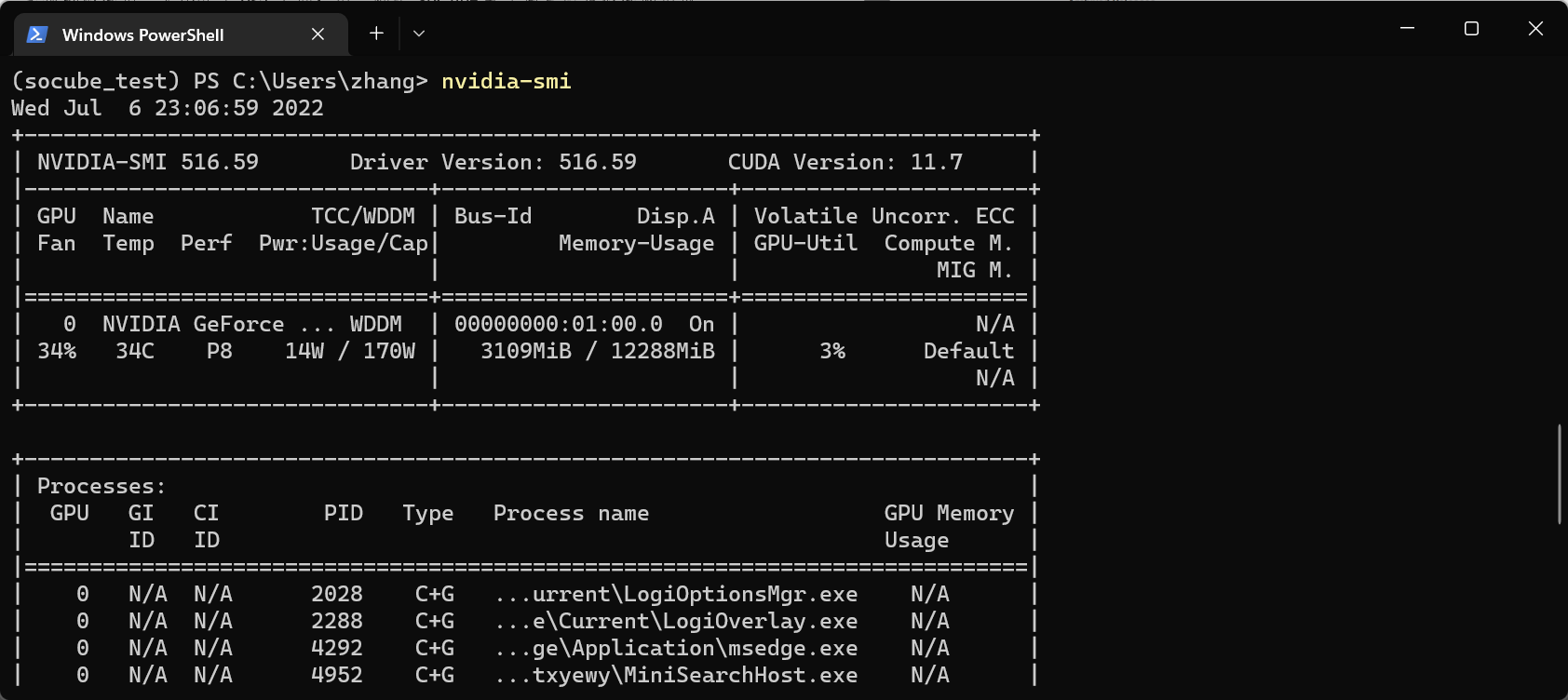This screenshot has width=1568, height=700.
Task: Open a new terminal tab
Action: pyautogui.click(x=376, y=34)
